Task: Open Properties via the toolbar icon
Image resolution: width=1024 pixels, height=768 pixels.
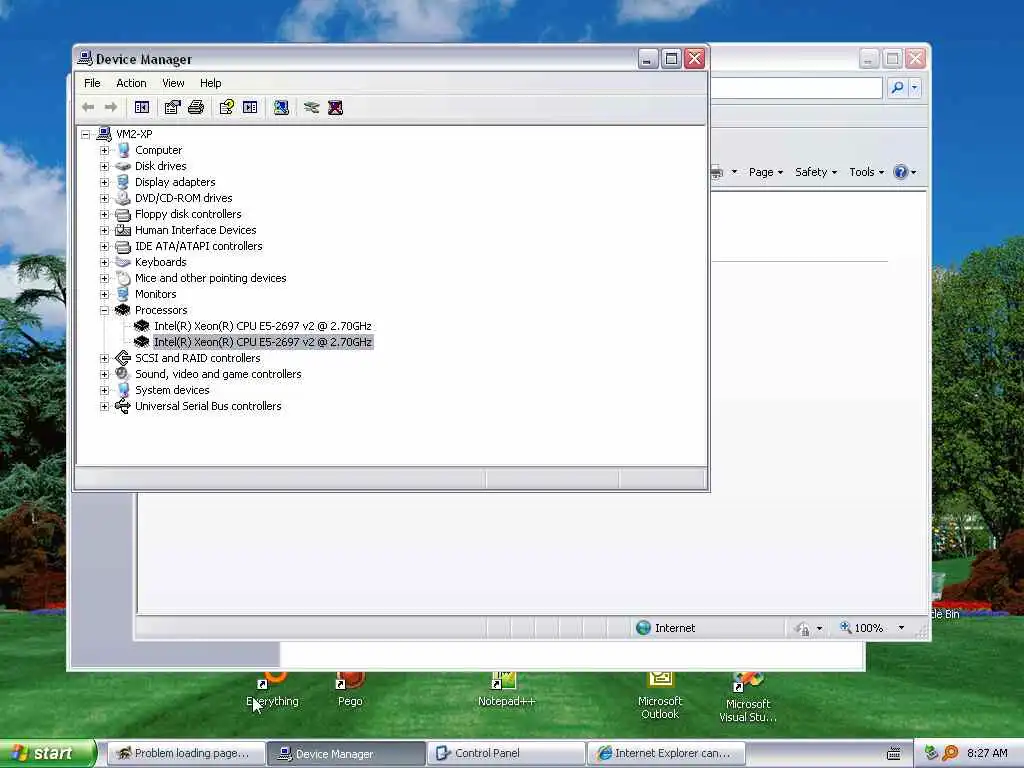Action: click(x=172, y=107)
